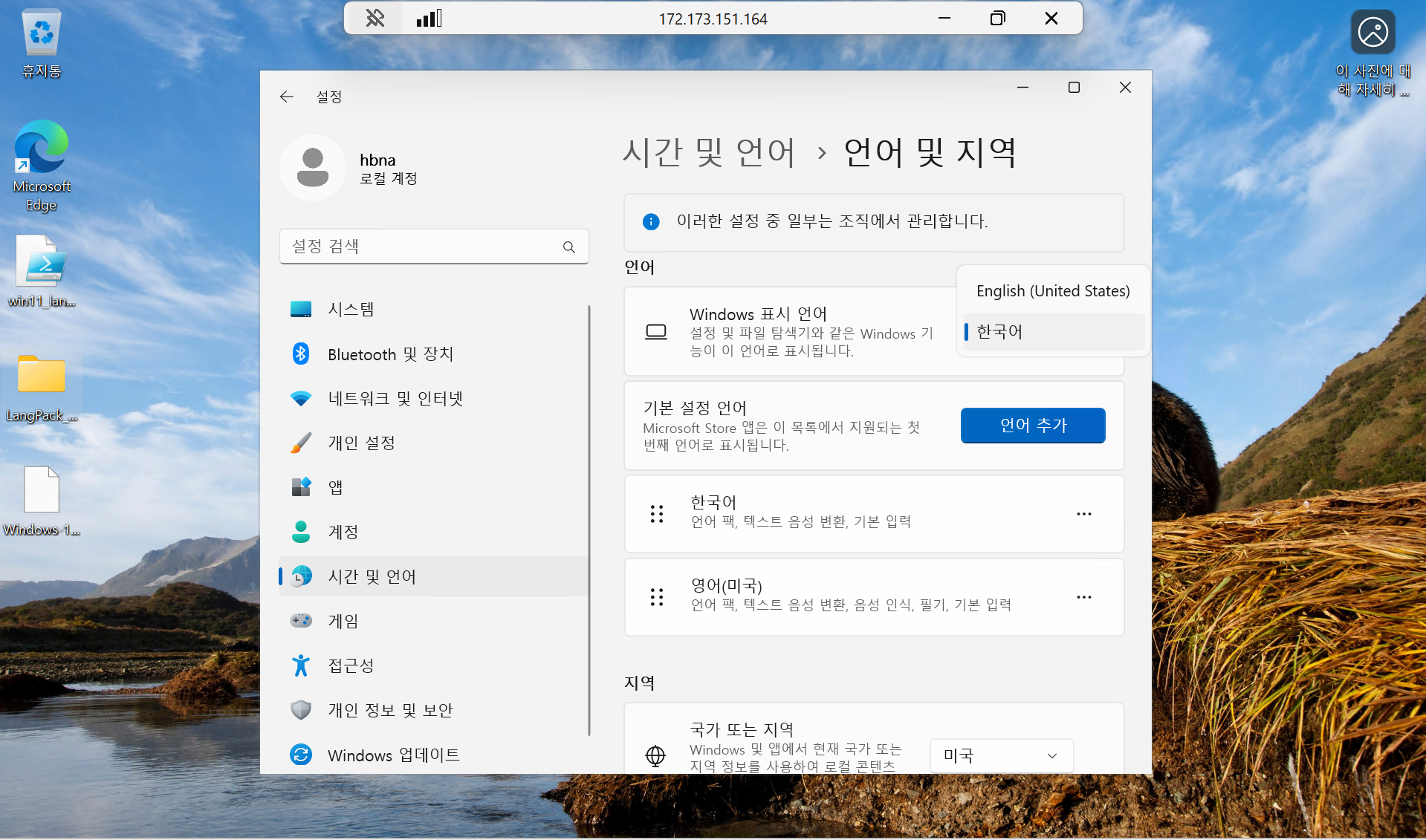Click the 언어 추가 button
Viewport: 1426px width, 840px height.
pos(1033,426)
